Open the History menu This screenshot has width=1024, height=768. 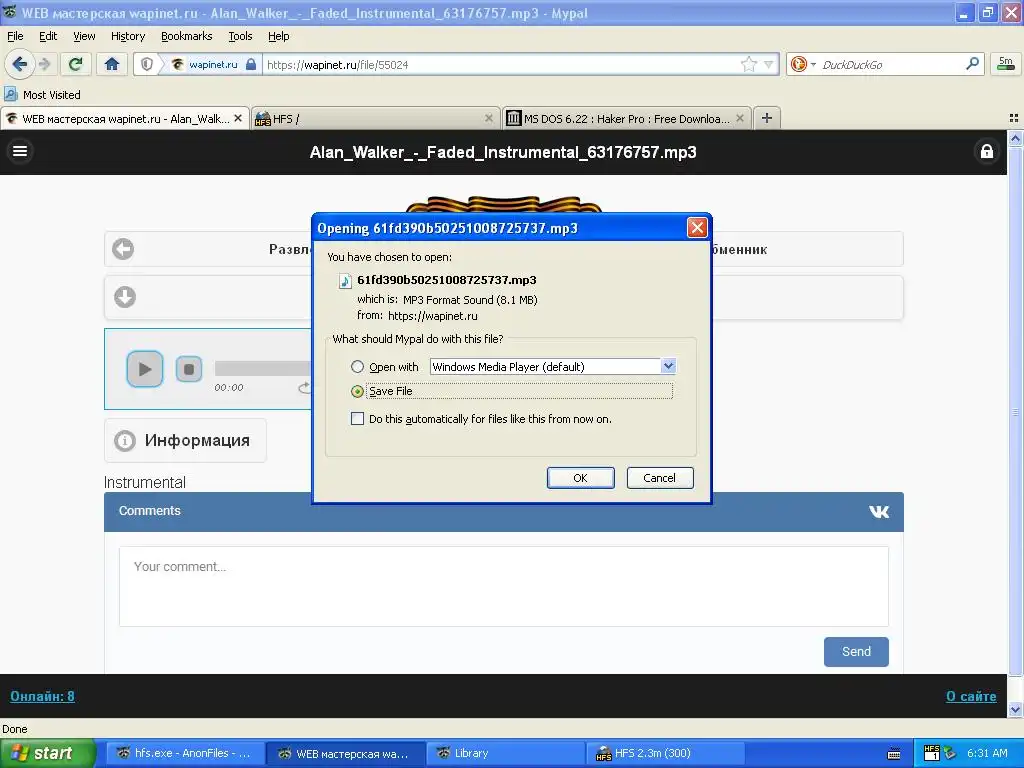point(127,36)
